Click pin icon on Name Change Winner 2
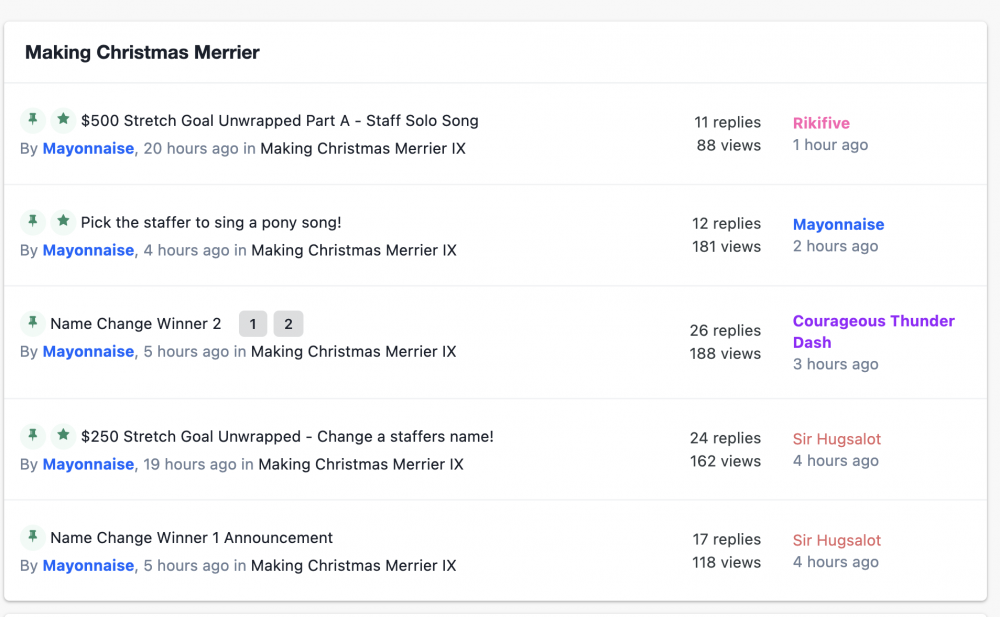This screenshot has height=617, width=1000. point(33,323)
